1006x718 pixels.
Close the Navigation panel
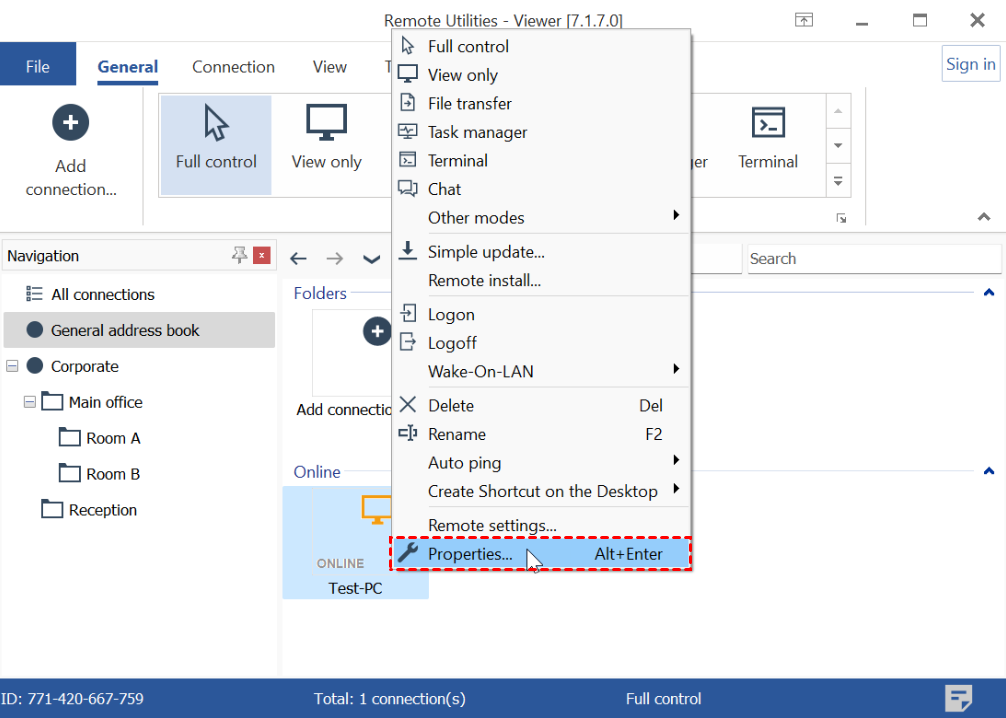click(x=262, y=256)
